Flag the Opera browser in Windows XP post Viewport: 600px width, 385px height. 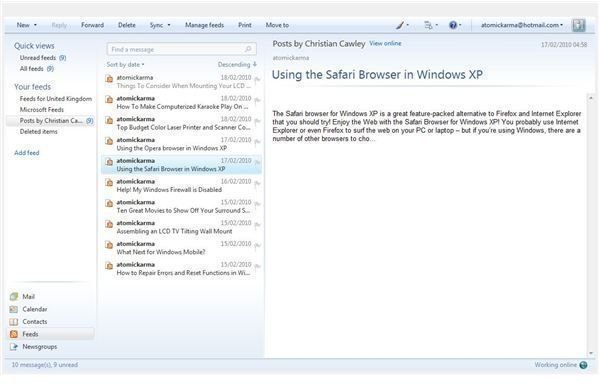257,142
